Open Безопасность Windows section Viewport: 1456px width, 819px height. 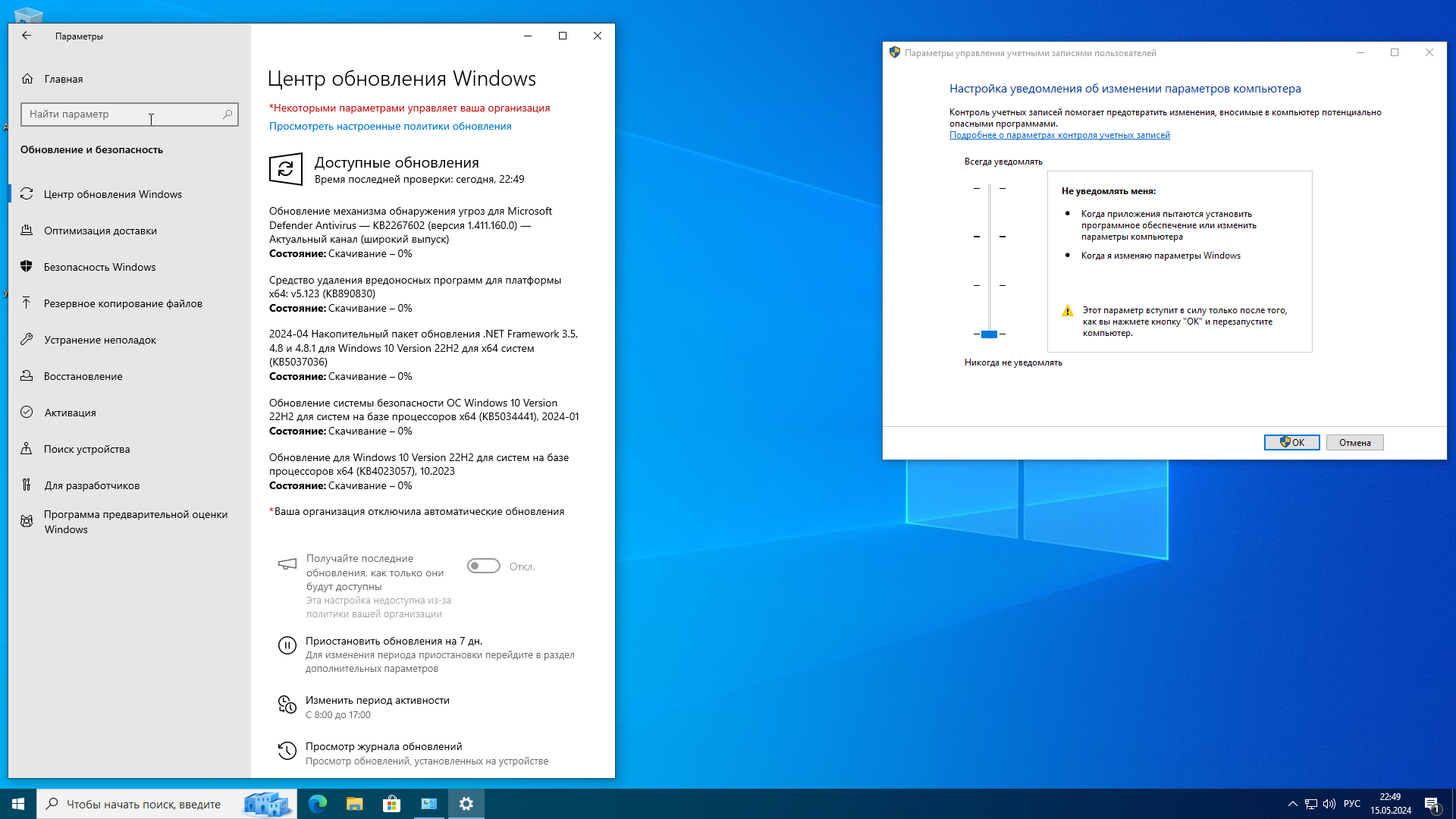coord(129,267)
